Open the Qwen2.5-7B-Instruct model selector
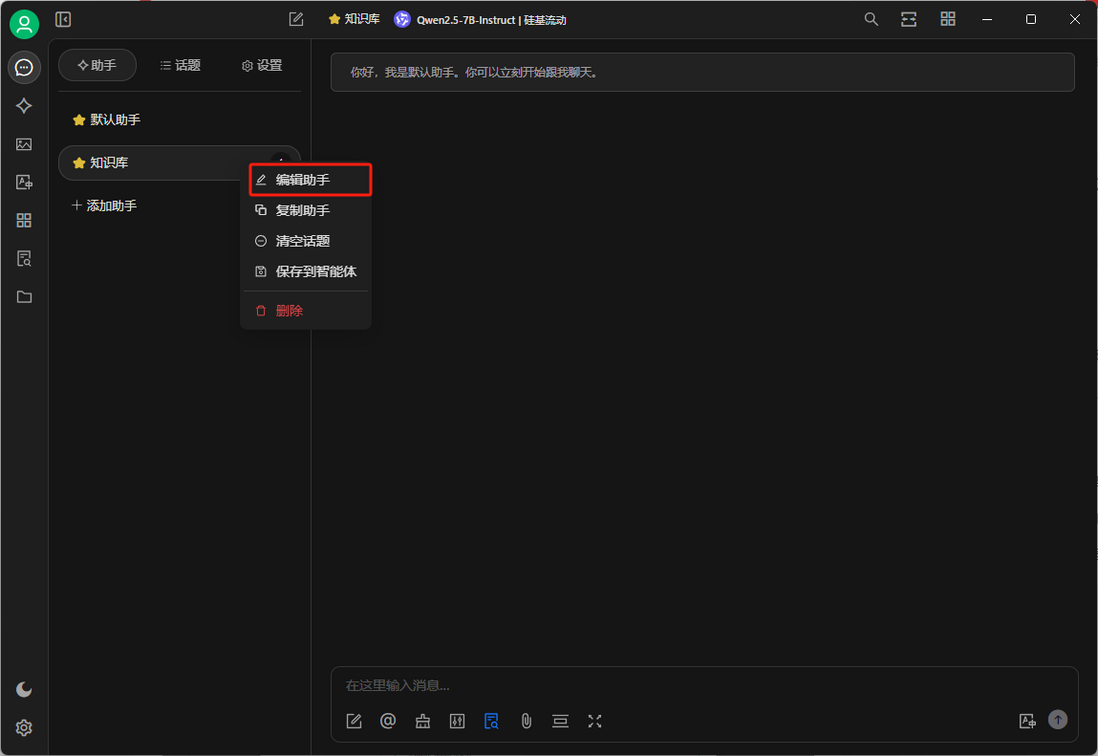The height and width of the screenshot is (756, 1098). pos(480,20)
